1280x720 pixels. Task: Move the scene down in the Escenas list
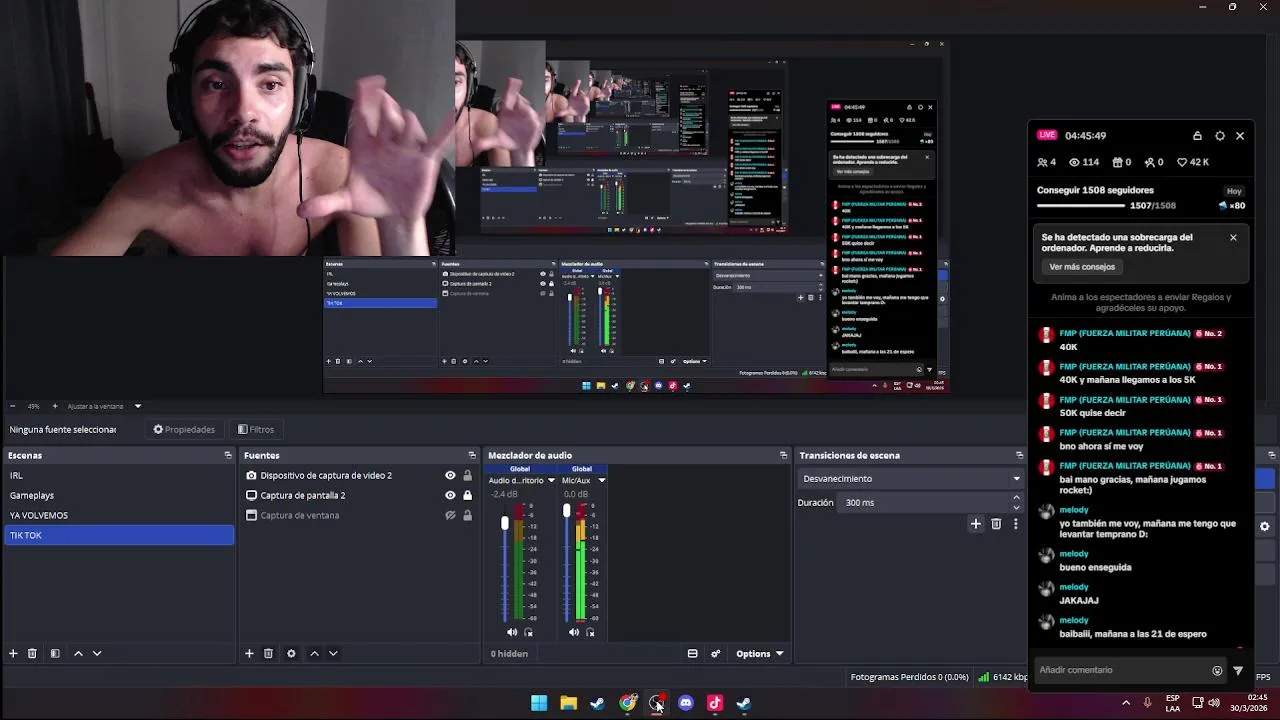97,653
